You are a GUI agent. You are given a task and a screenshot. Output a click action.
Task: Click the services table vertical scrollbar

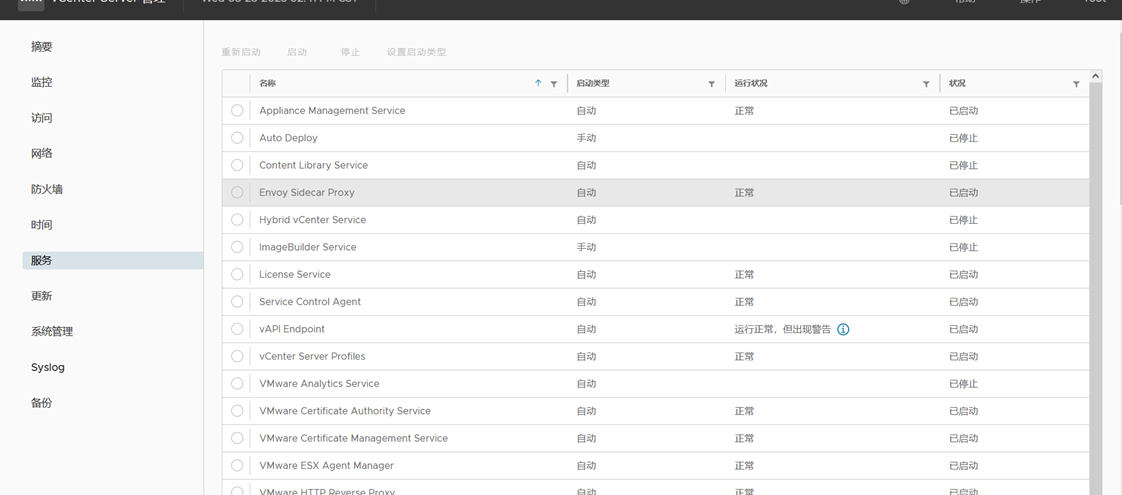(x=1096, y=288)
